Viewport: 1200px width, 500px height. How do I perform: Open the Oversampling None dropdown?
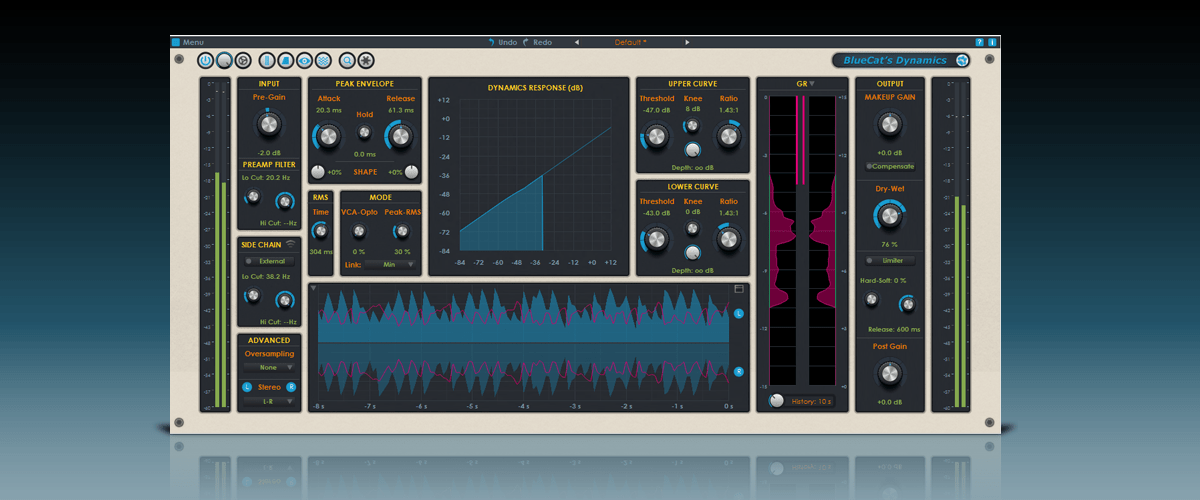point(268,367)
